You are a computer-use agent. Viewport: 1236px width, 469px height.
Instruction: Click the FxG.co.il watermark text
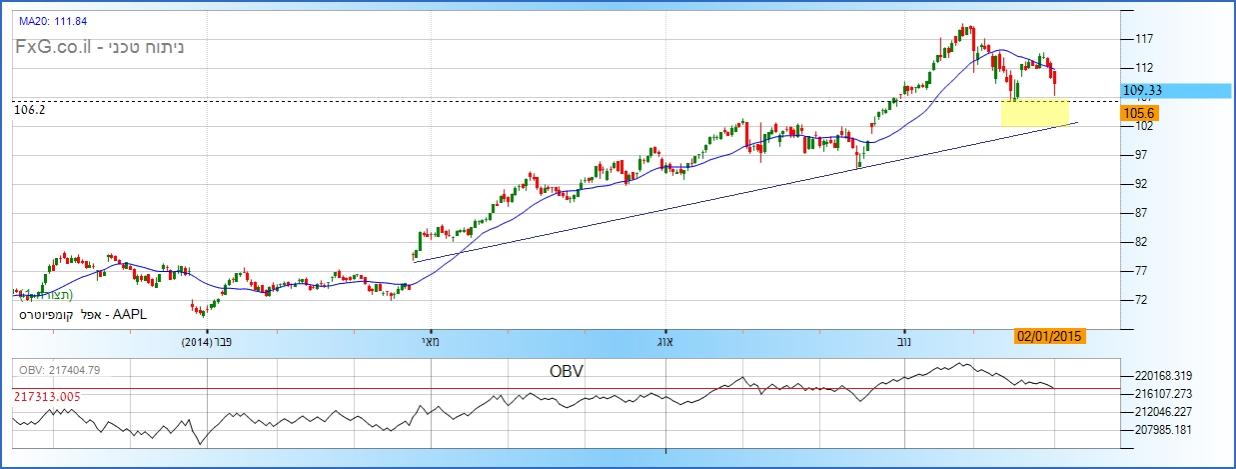click(x=56, y=46)
